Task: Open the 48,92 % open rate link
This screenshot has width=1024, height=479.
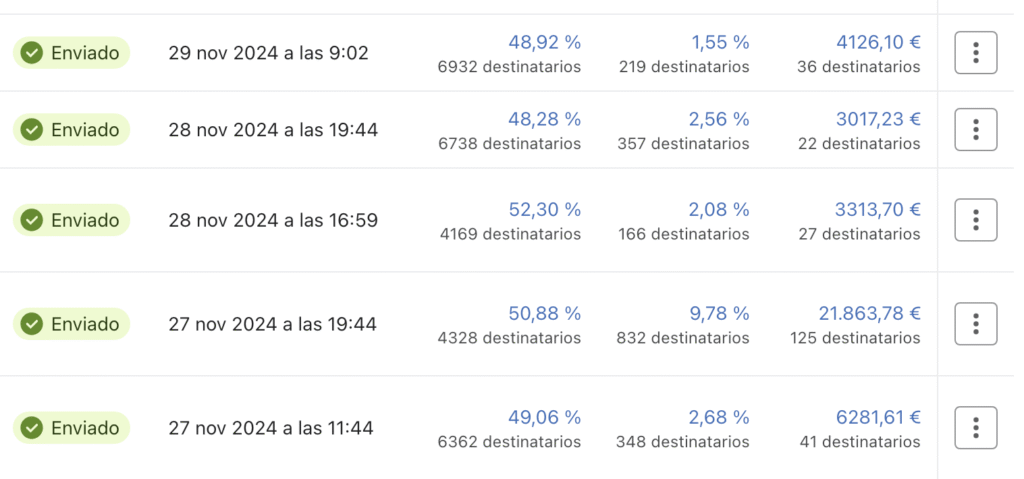Action: click(544, 42)
